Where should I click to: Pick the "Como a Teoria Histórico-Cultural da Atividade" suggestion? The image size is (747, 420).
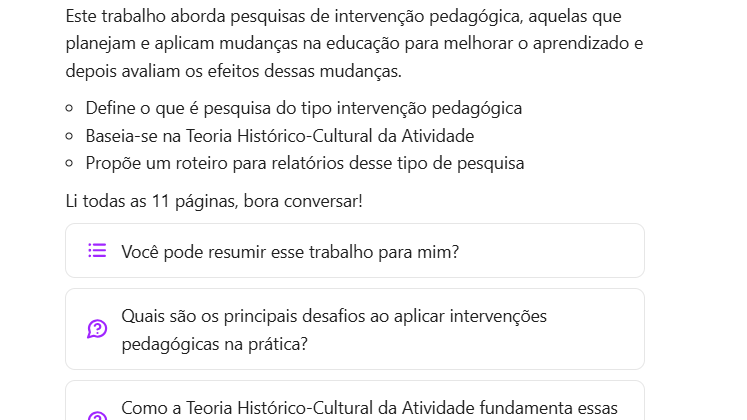(369, 408)
